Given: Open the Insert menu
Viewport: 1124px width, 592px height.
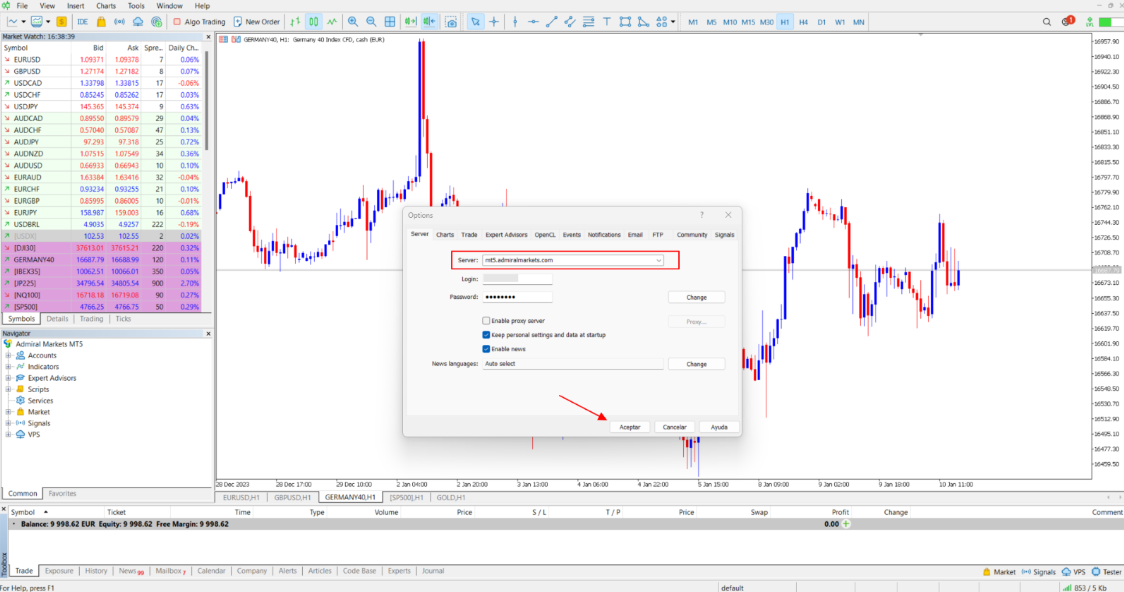Looking at the screenshot, I should click(75, 6).
